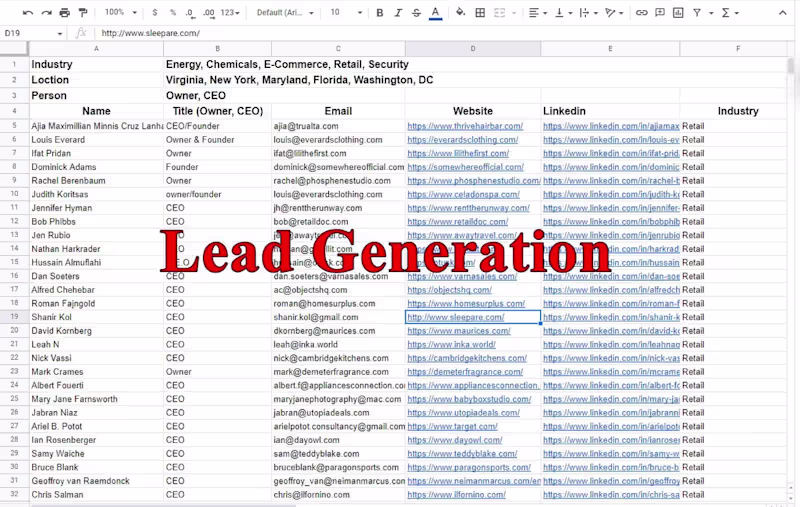
Task: Select the cell with Chris Salman
Action: [x=96, y=494]
